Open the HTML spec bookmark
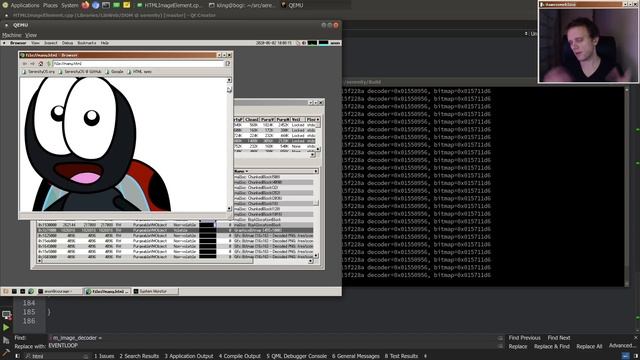The height and width of the screenshot is (360, 640). coord(139,71)
